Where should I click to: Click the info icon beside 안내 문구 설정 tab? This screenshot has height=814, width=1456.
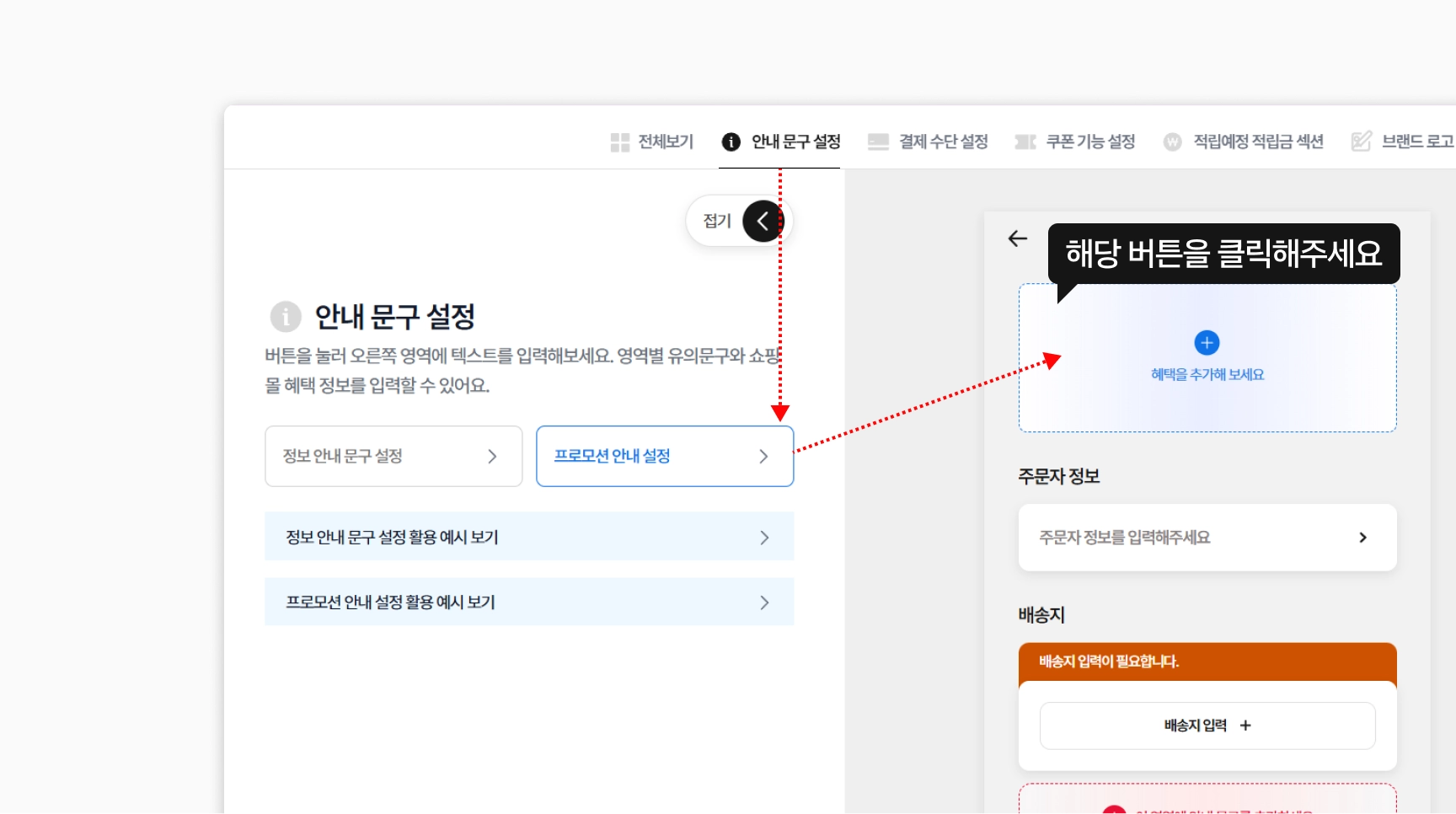(x=731, y=142)
